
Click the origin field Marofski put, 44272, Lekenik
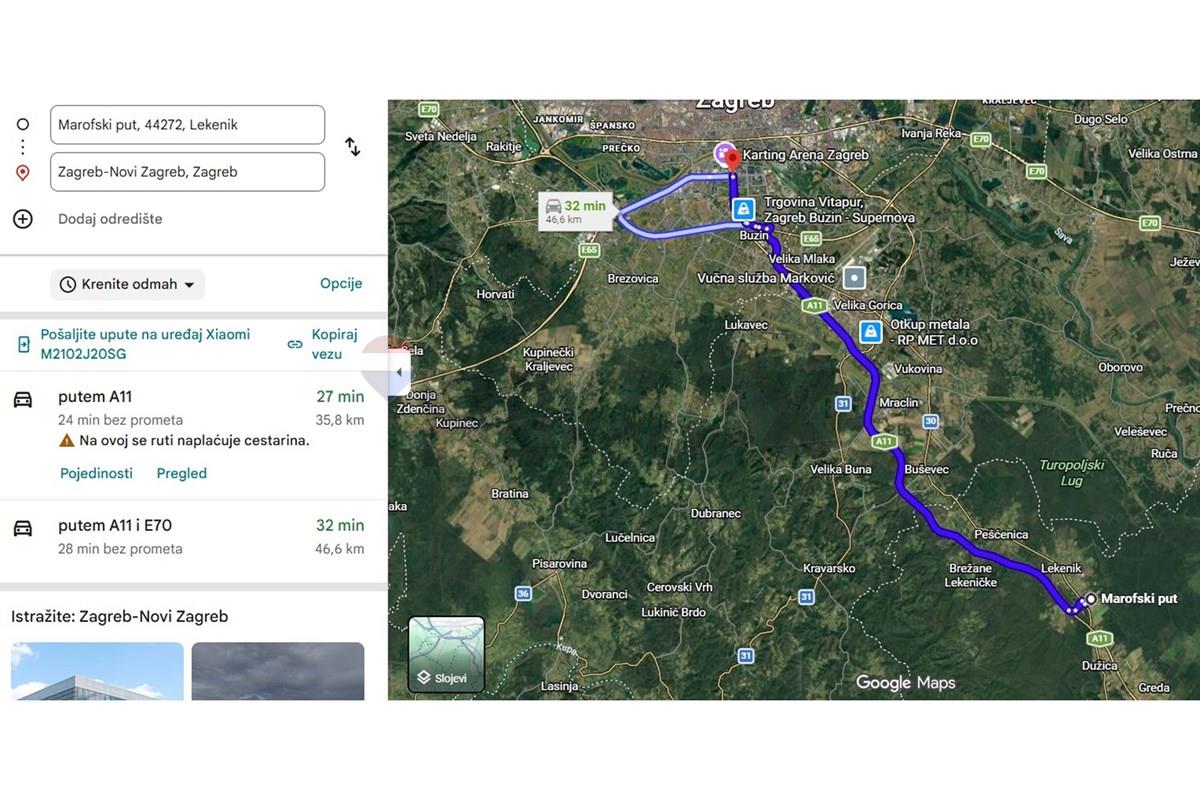(187, 125)
